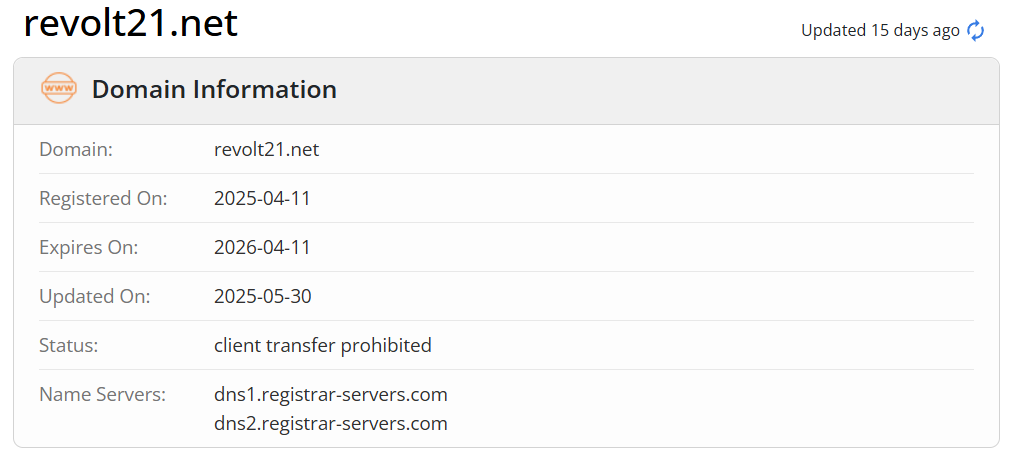Image resolution: width=1013 pixels, height=456 pixels.
Task: Click the revolt21.net page heading
Action: [x=131, y=23]
